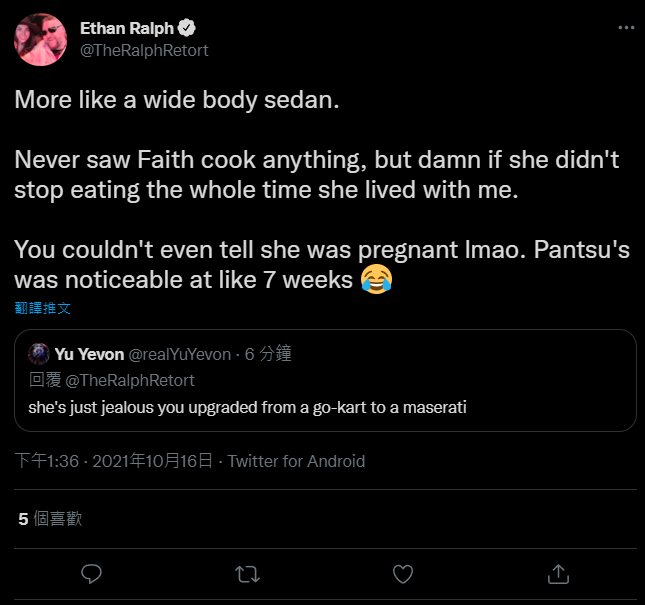
Task: Like the tweet with the heart icon
Action: (403, 574)
